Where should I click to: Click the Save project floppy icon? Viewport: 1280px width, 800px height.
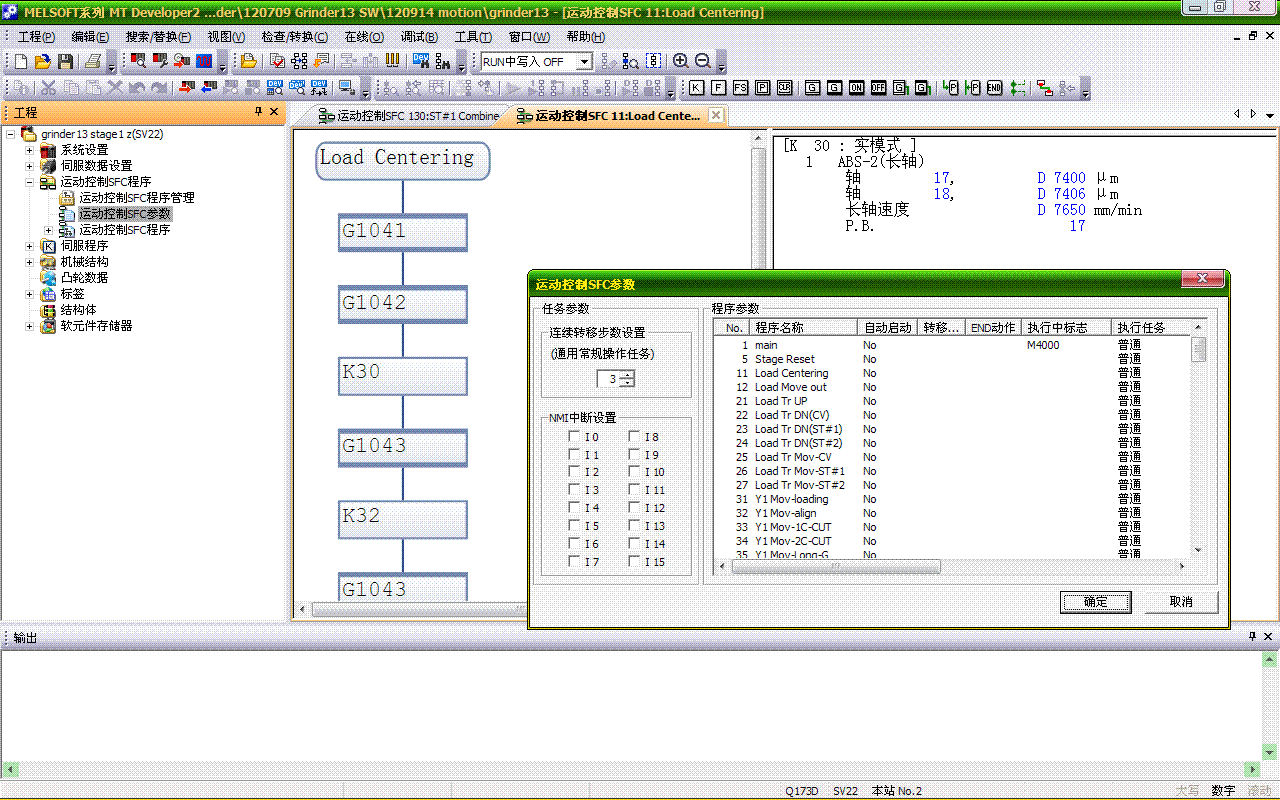65,61
